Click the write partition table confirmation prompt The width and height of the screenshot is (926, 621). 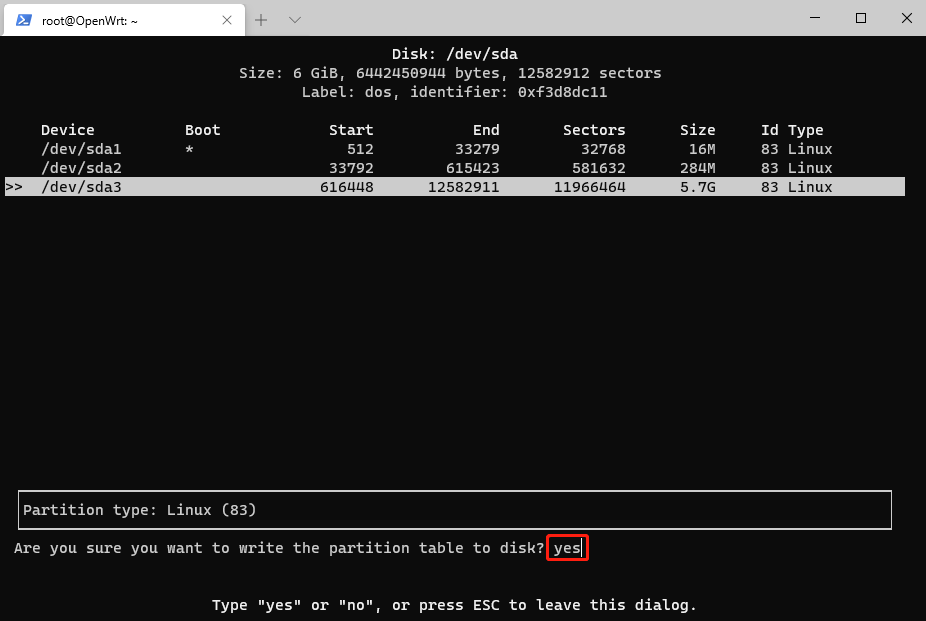279,548
